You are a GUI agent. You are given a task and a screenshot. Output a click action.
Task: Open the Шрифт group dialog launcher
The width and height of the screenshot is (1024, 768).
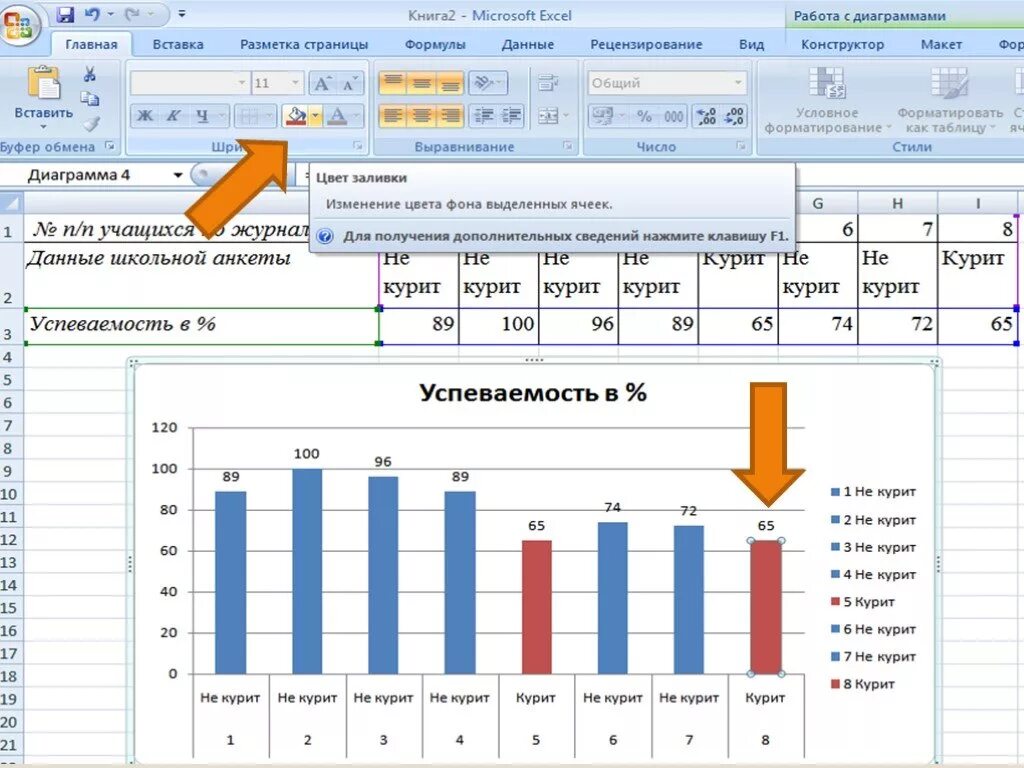pyautogui.click(x=358, y=146)
